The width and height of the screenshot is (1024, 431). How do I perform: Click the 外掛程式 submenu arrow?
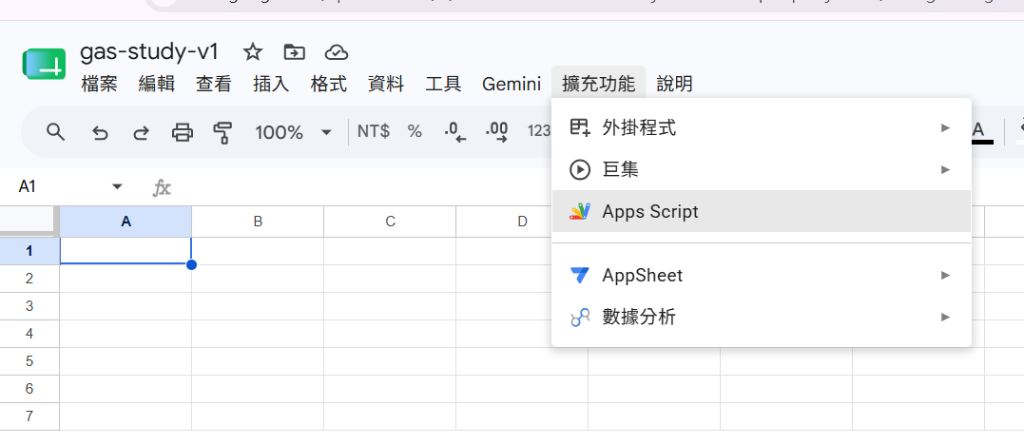(945, 128)
